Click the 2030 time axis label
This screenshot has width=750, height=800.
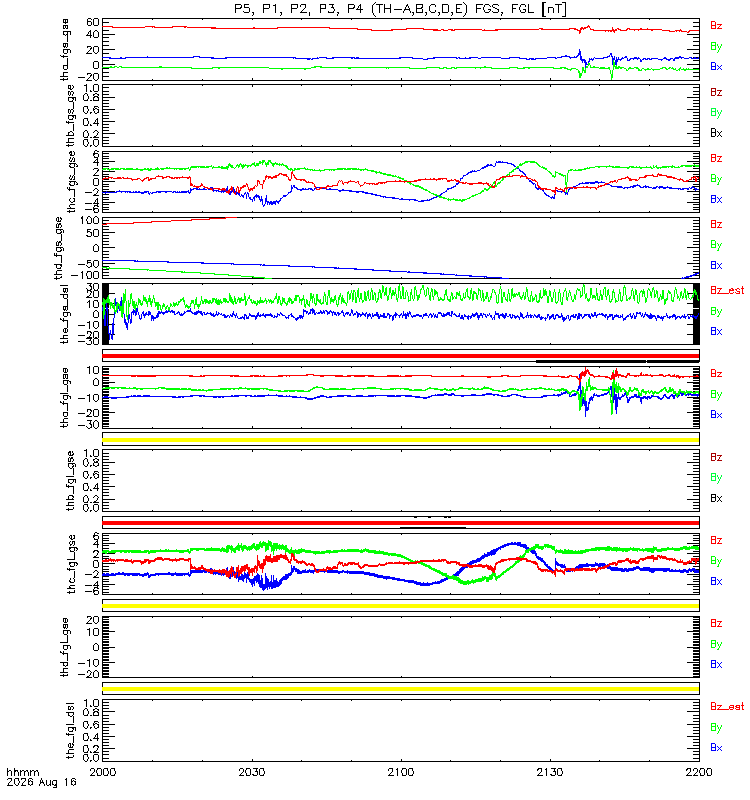tap(252, 772)
